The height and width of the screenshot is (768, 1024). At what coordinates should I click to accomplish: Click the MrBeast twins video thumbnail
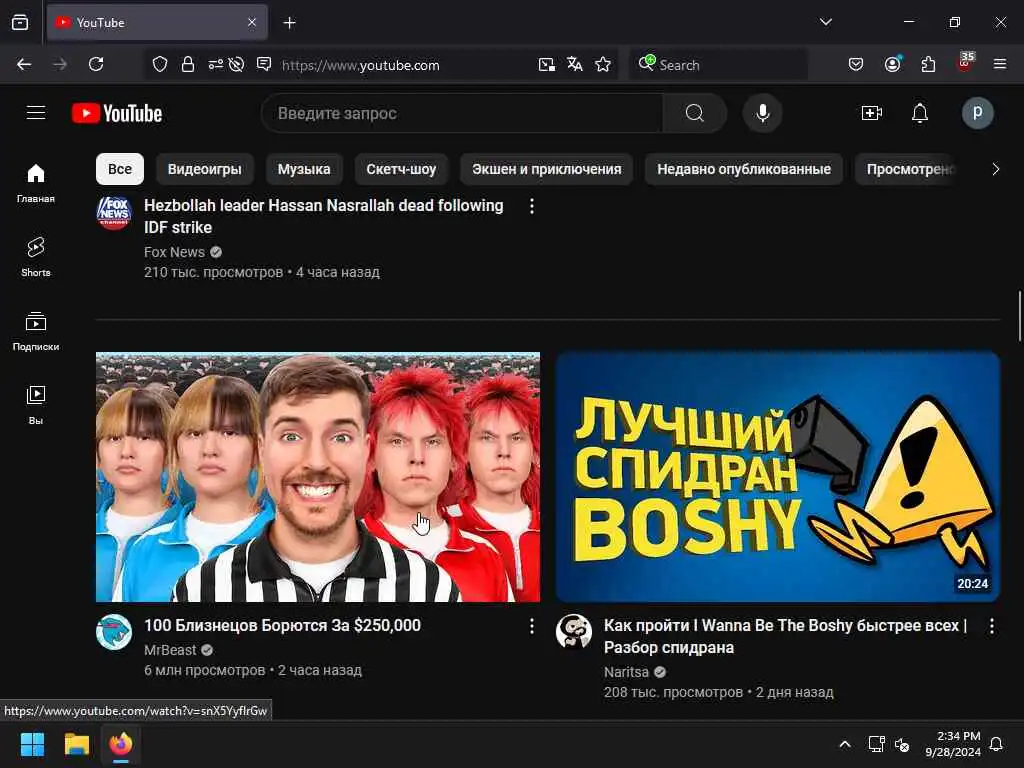(318, 477)
